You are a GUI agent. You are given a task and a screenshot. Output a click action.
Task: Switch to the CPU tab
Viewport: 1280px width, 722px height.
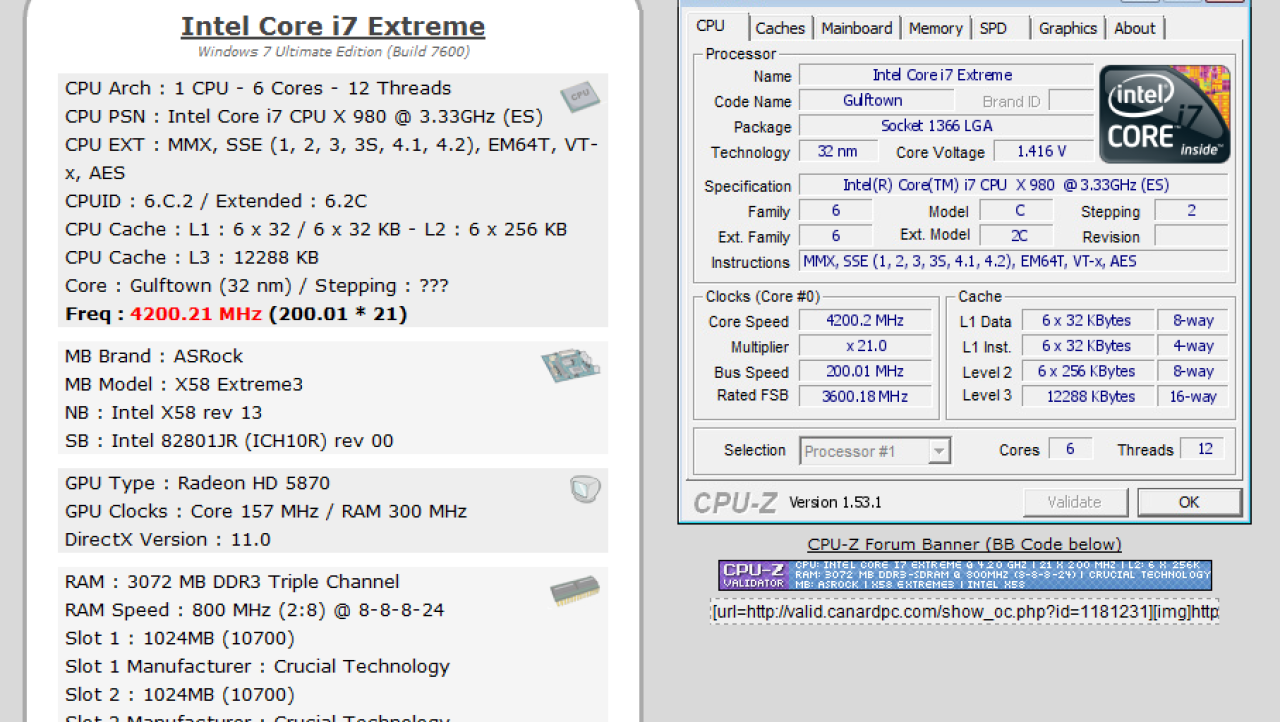(x=711, y=26)
